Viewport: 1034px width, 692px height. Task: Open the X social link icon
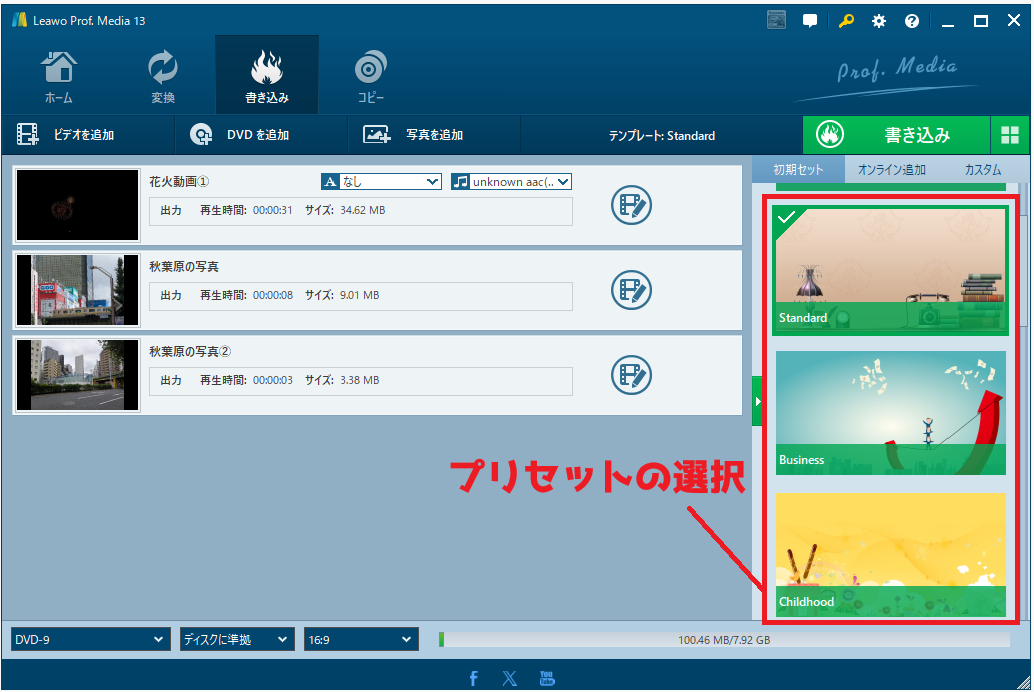pyautogui.click(x=509, y=678)
